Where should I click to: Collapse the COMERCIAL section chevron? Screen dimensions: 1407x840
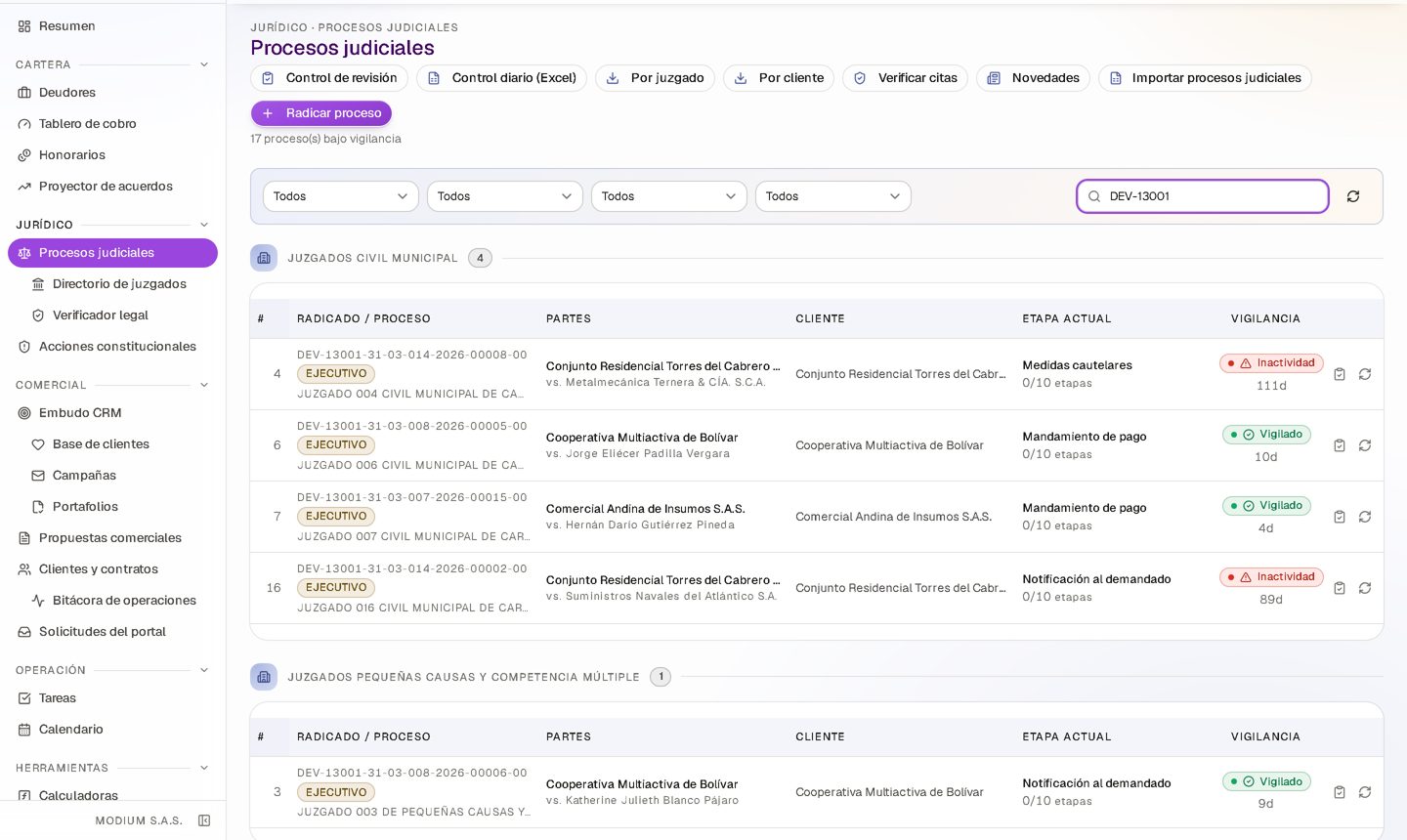tap(204, 385)
